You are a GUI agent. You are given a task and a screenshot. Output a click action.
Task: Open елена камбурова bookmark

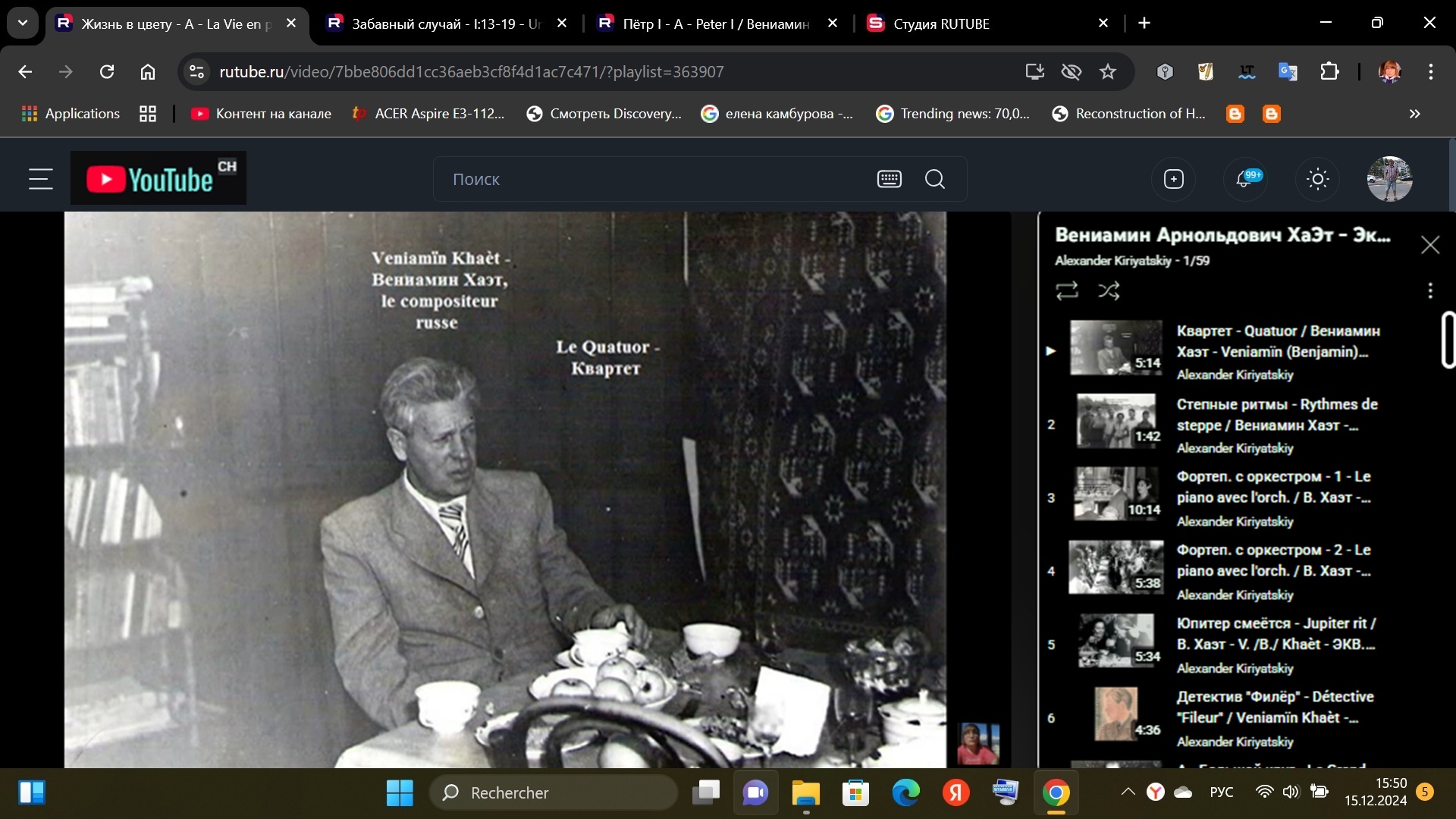[777, 114]
